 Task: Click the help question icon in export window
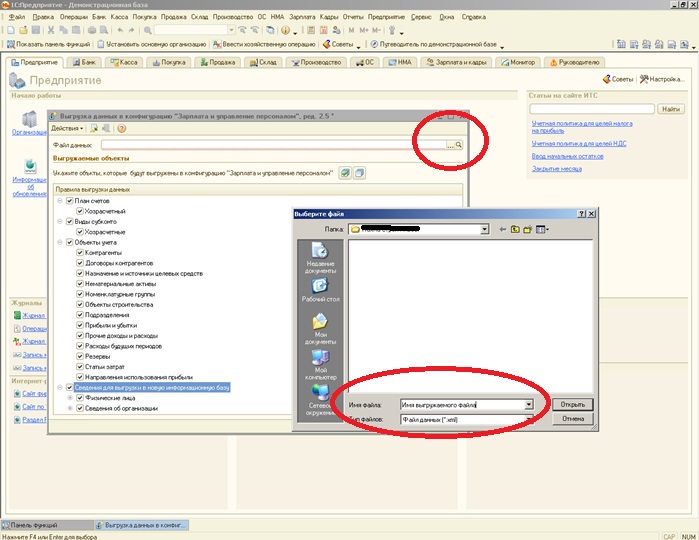point(121,128)
